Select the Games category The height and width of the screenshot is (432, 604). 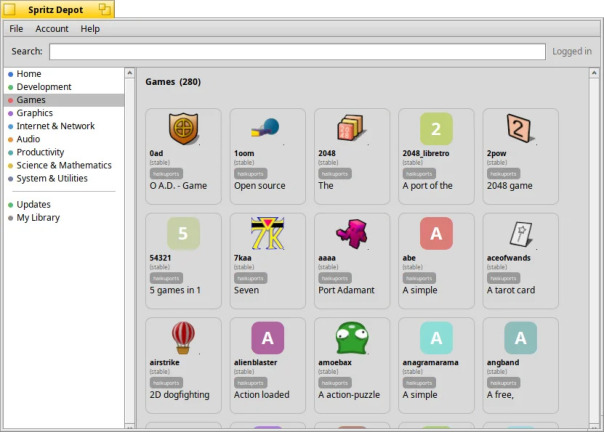[x=64, y=100]
